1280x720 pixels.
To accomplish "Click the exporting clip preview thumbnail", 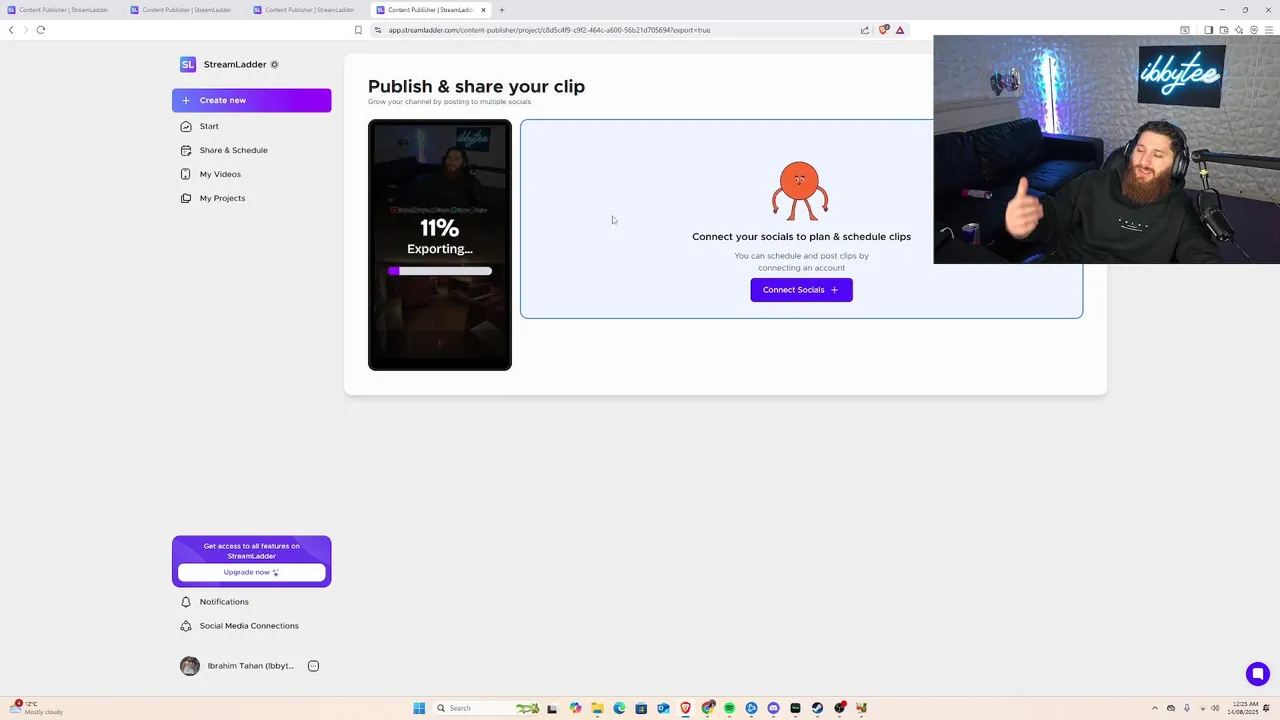I will (x=440, y=245).
